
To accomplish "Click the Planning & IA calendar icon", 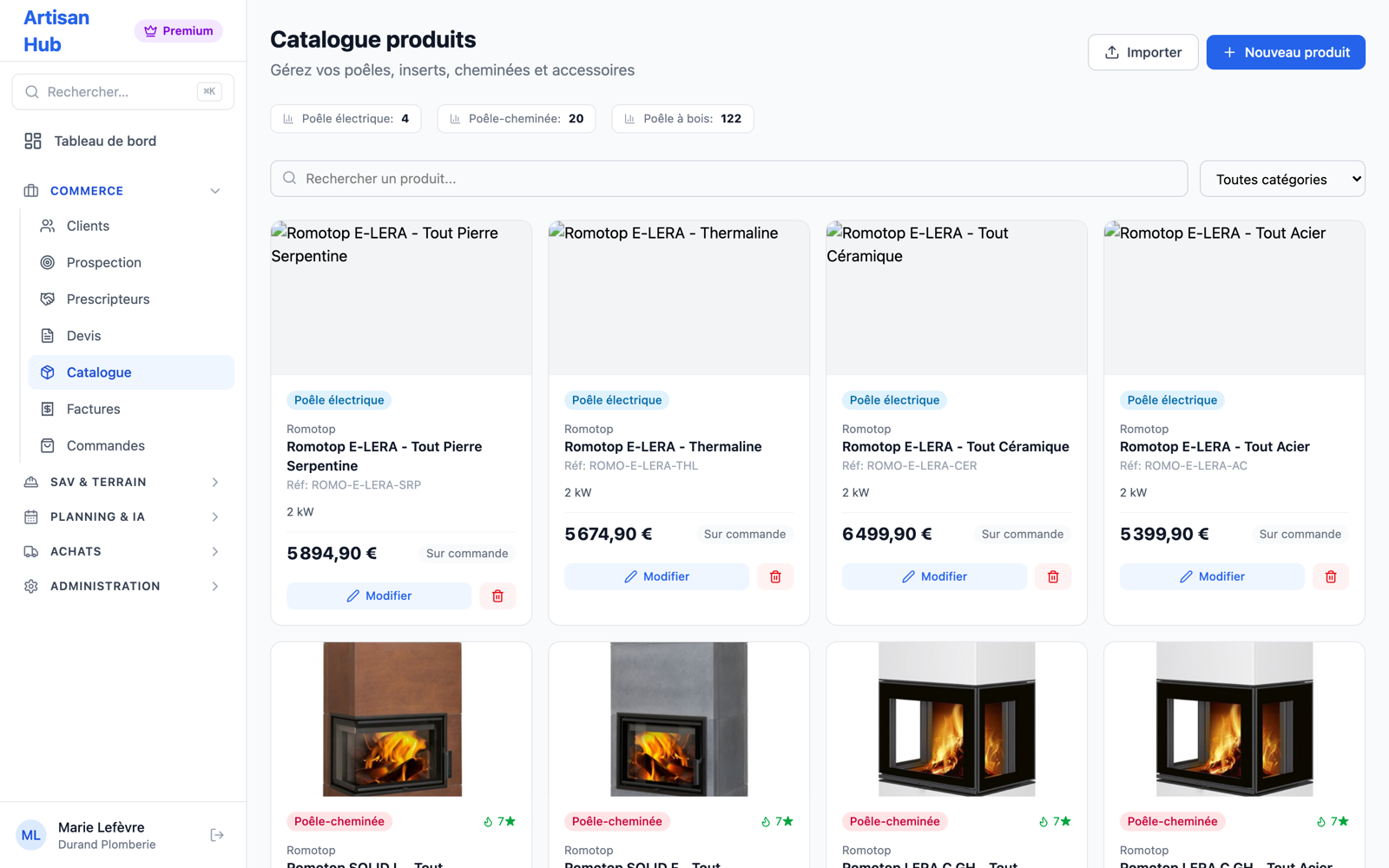I will [31, 516].
